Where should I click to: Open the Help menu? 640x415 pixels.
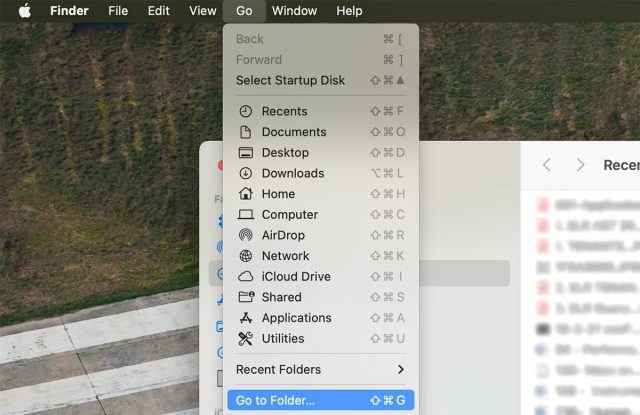tap(349, 11)
